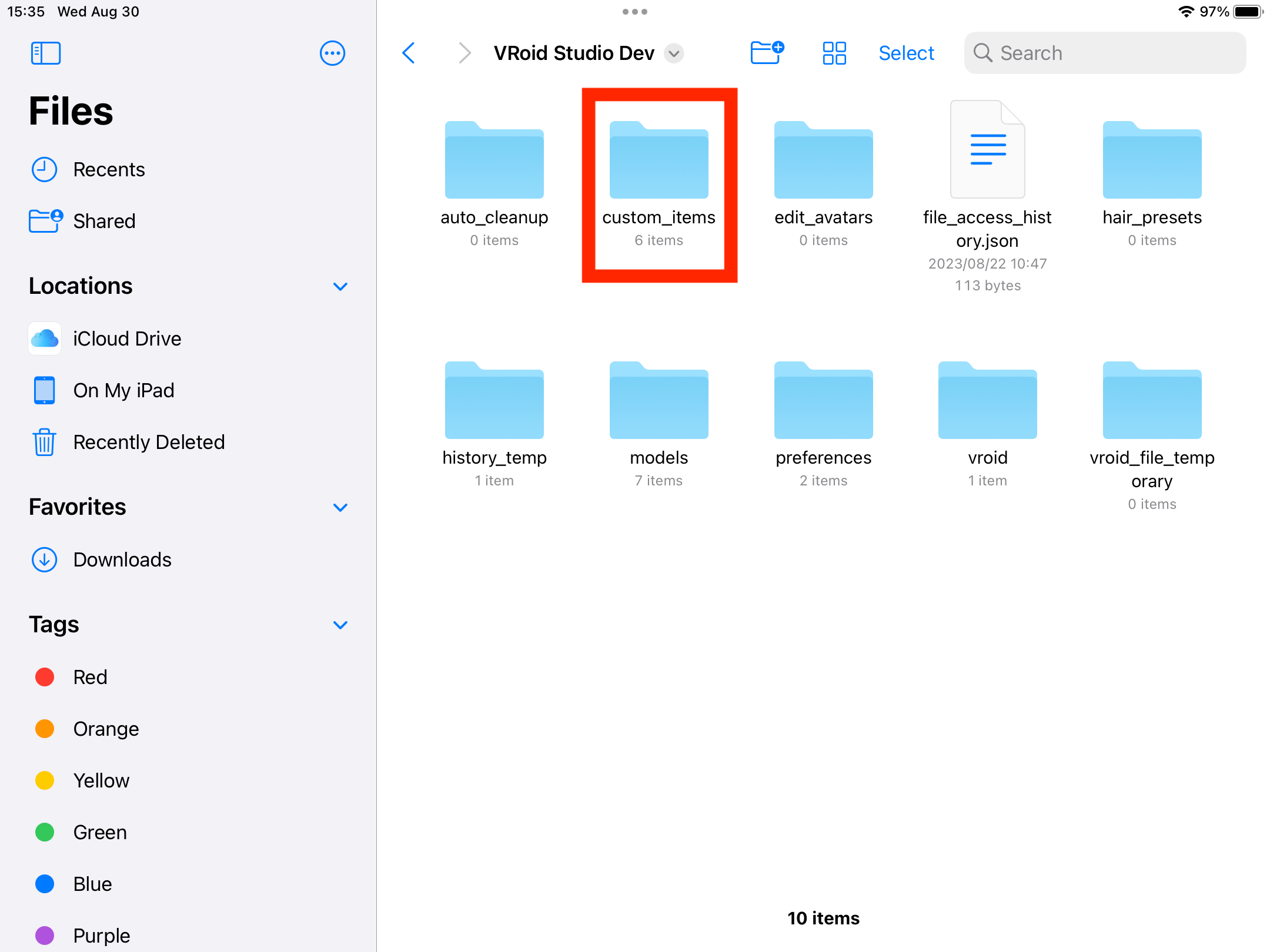Expand the VRoid Studio Dev title dropdown
Image resolution: width=1270 pixels, height=952 pixels.
[x=674, y=53]
